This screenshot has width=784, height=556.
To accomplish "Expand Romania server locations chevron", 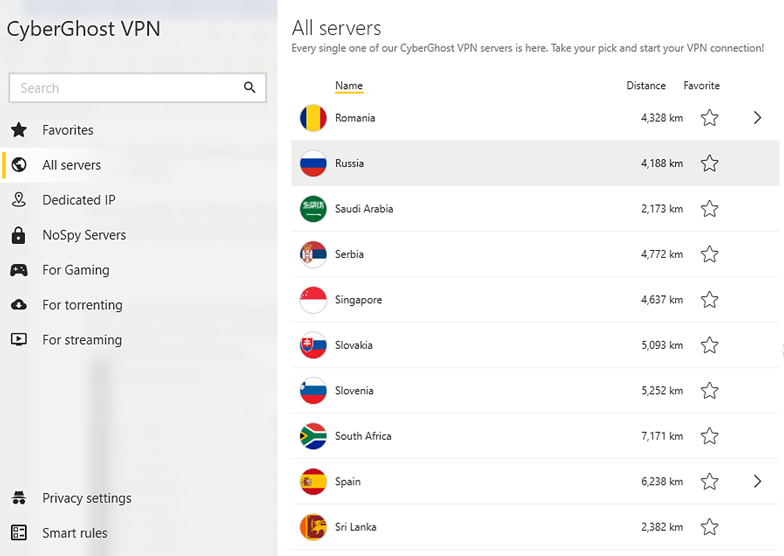I will point(758,118).
